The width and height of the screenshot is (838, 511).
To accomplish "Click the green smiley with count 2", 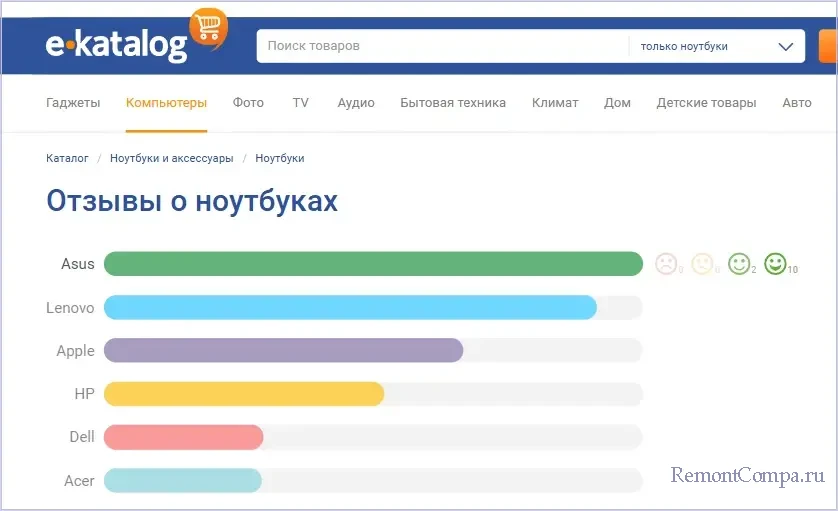I will 739,264.
